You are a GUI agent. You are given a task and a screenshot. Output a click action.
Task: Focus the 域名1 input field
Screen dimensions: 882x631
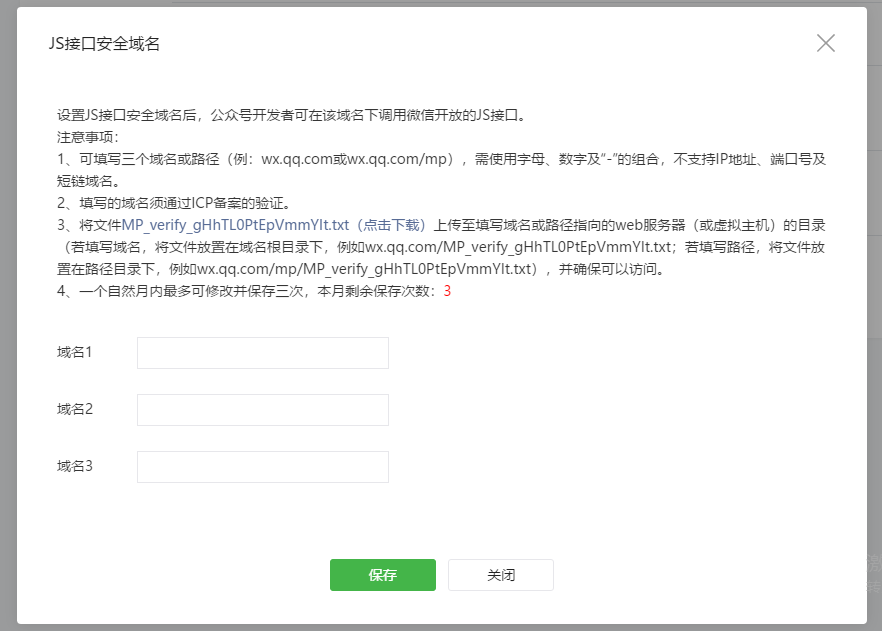263,353
